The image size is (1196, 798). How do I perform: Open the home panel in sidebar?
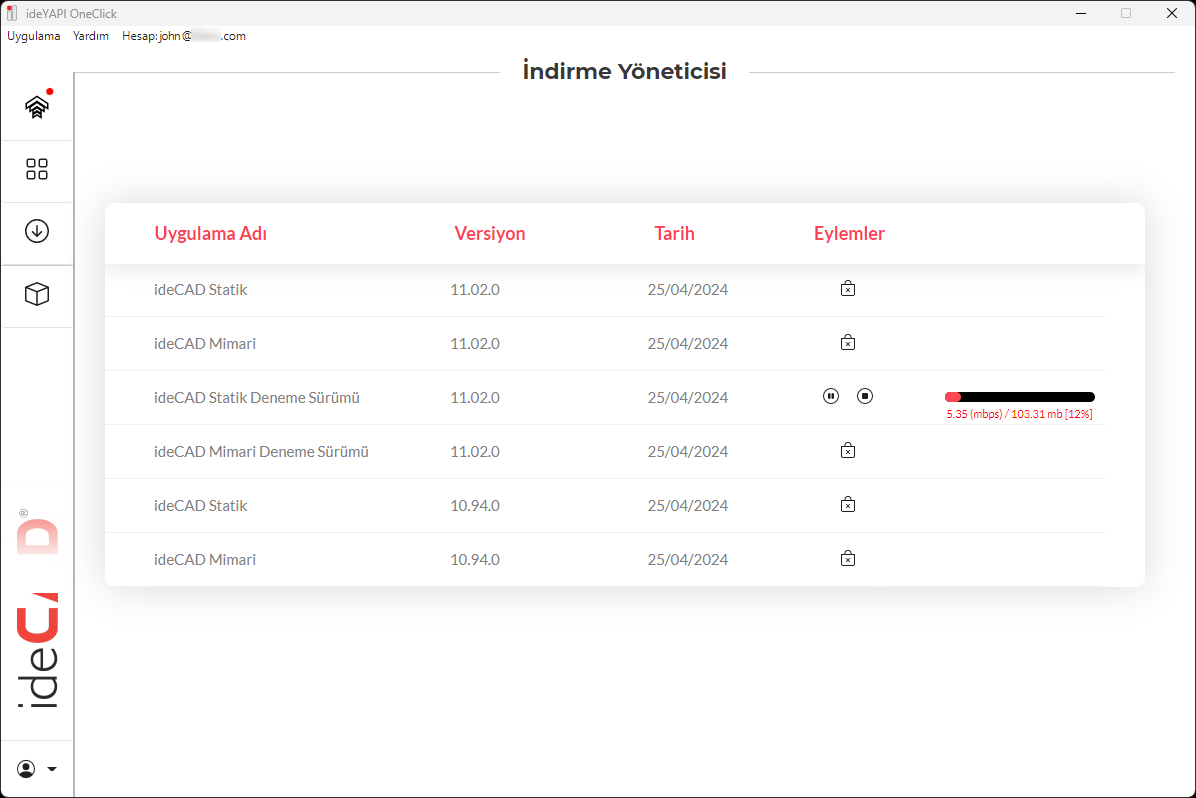37,107
